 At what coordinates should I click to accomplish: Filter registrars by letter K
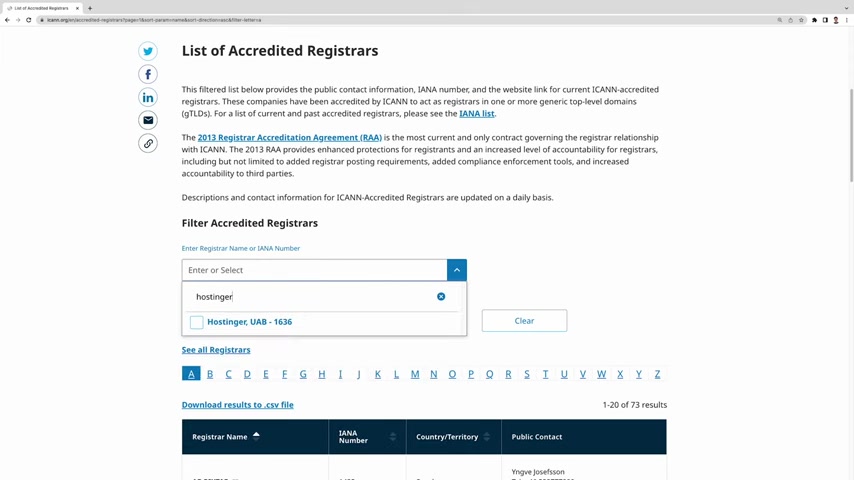377,374
